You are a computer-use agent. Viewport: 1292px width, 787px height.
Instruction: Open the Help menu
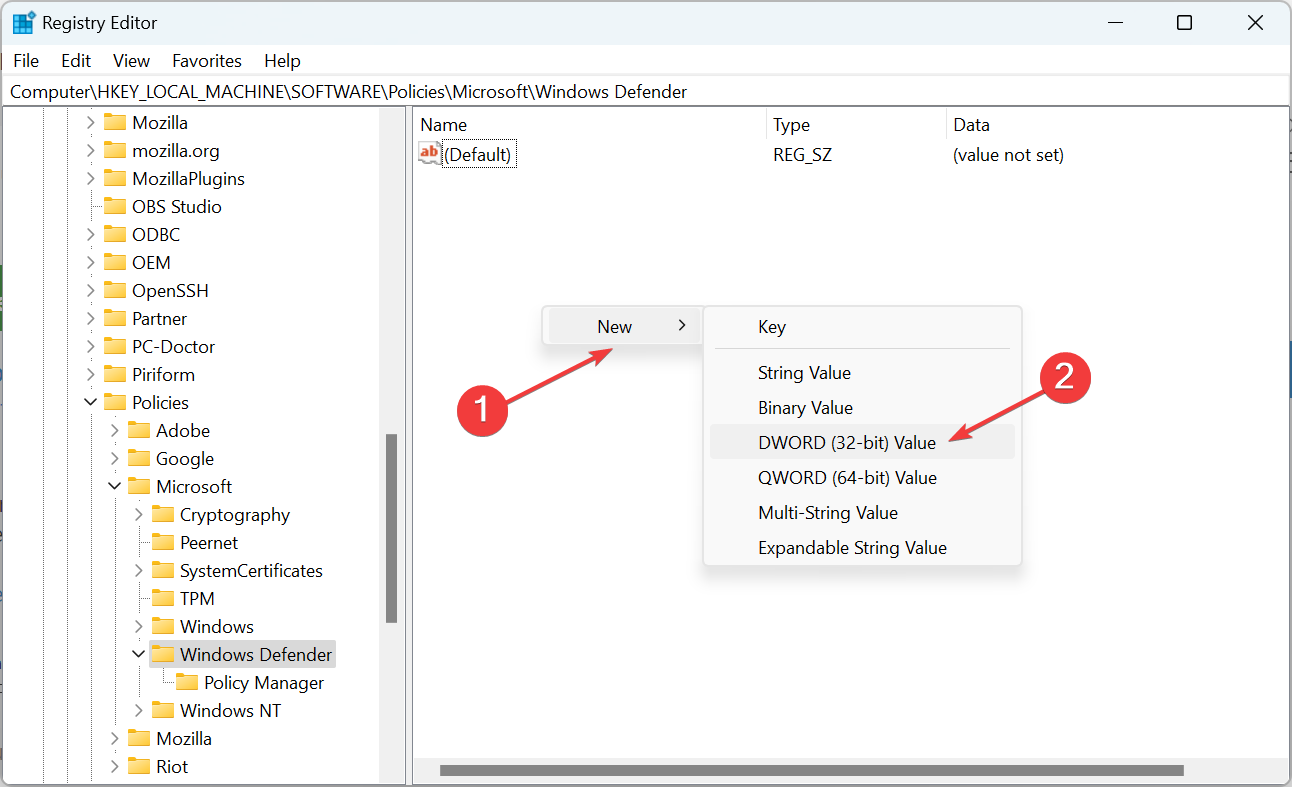click(x=282, y=61)
